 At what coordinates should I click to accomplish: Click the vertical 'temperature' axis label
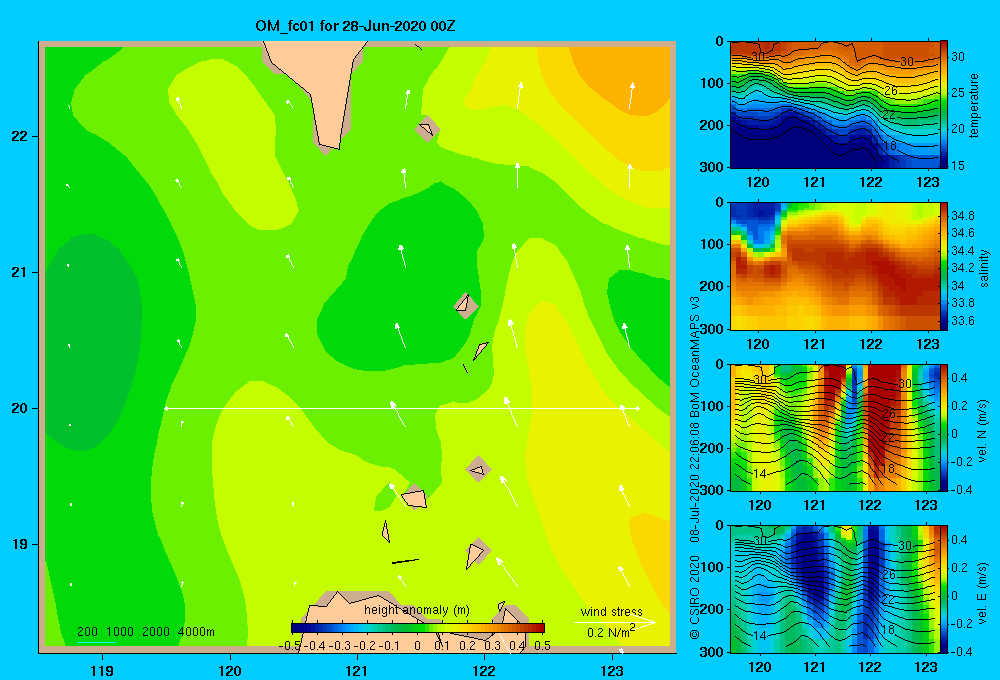coord(973,105)
